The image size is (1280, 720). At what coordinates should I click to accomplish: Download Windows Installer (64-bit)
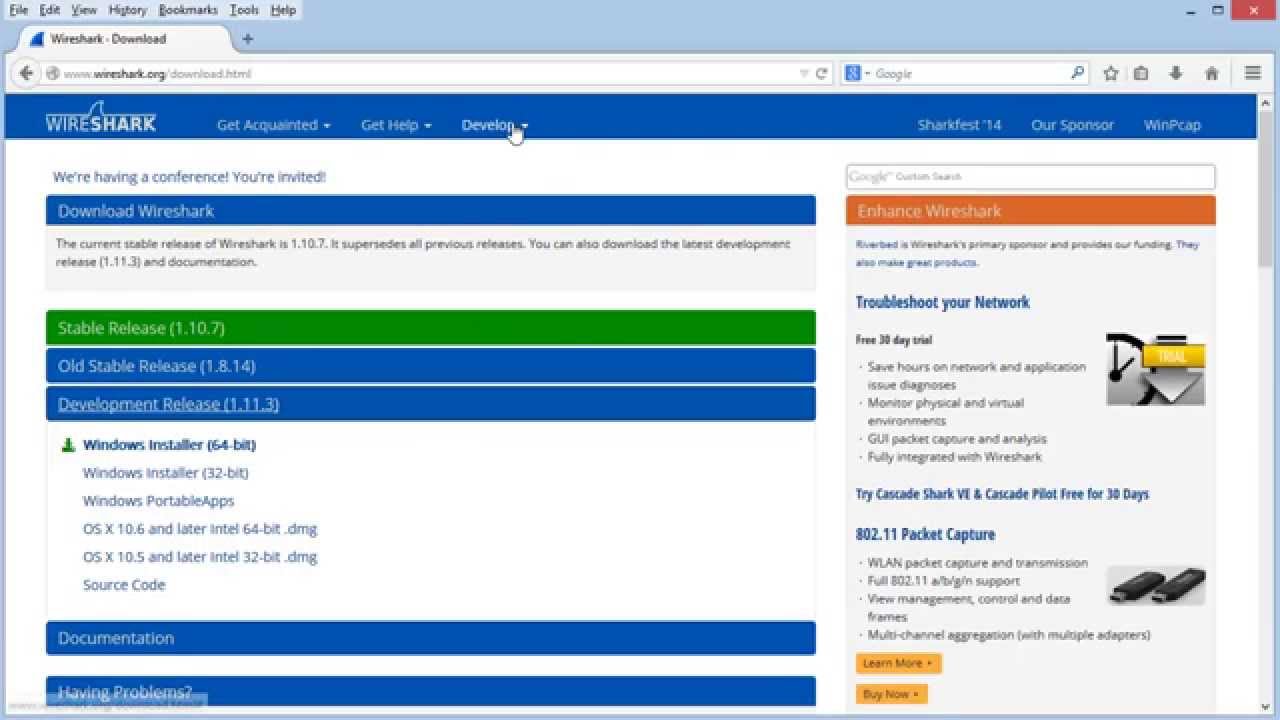(169, 445)
